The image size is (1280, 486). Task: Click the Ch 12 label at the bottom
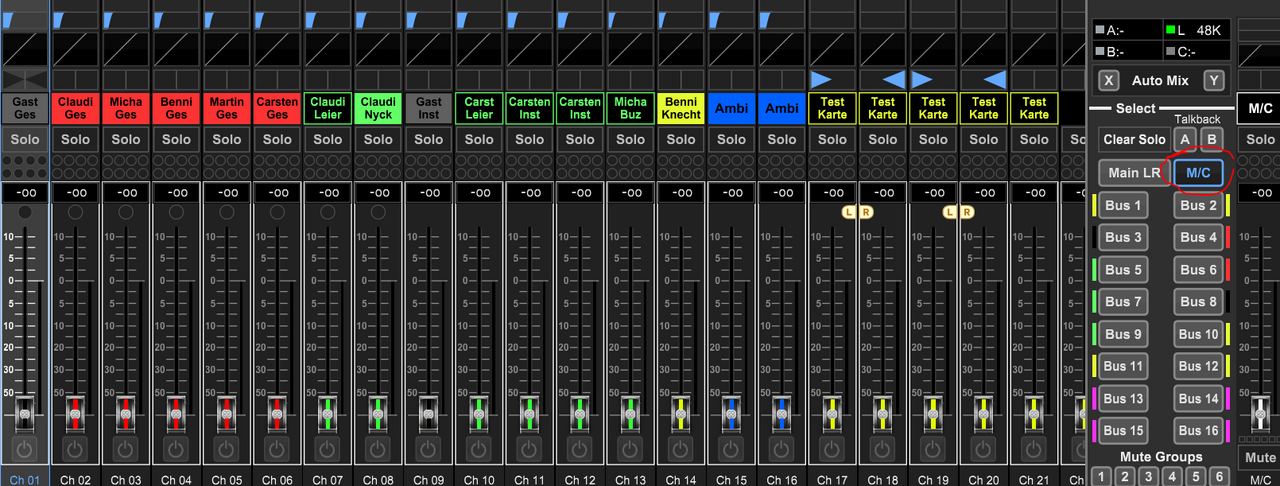click(580, 480)
